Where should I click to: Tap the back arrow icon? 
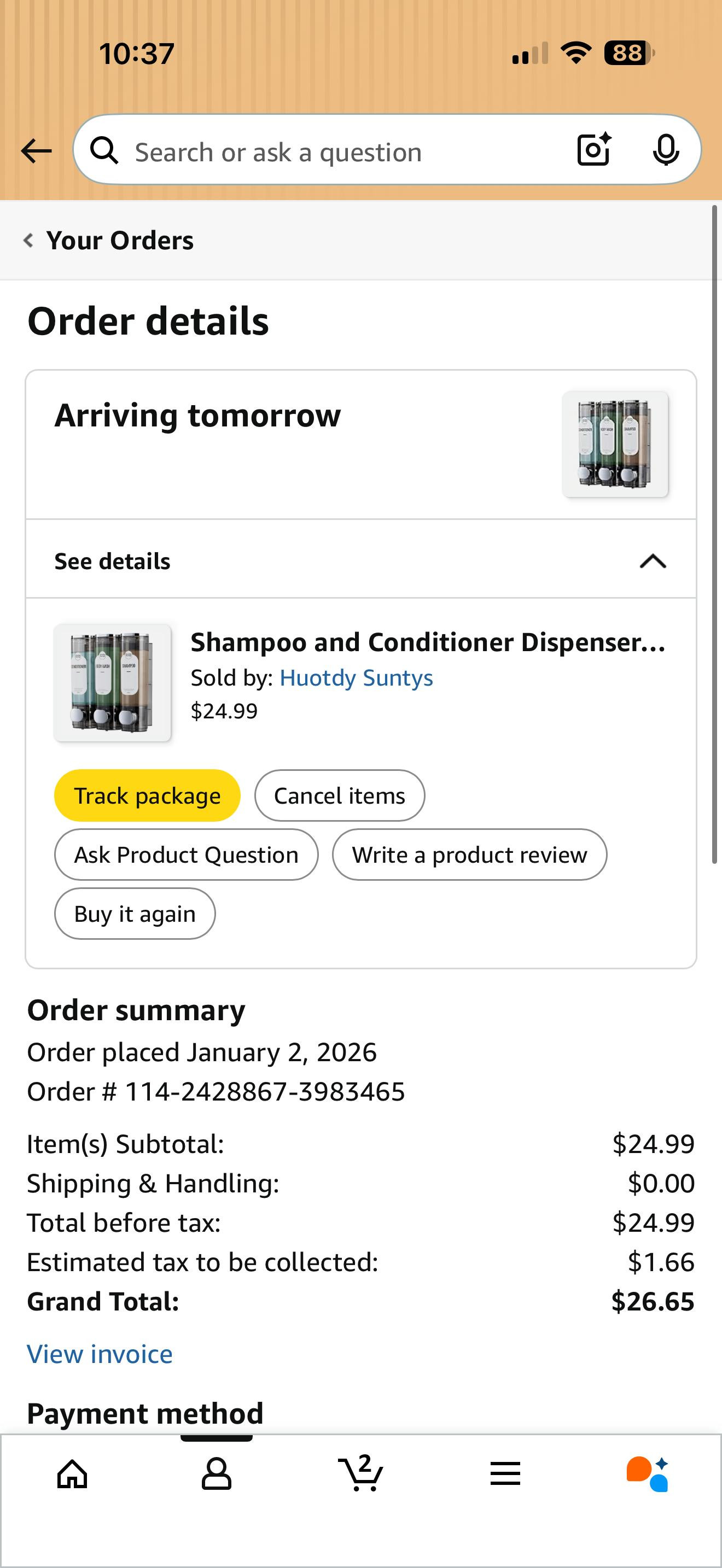[x=36, y=150]
